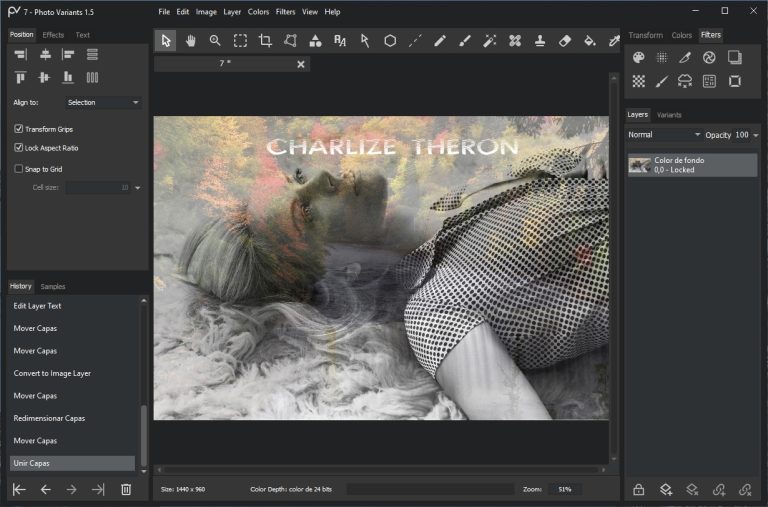768x507 pixels.
Task: Select 'Convert to Image Layer' history entry
Action: click(x=72, y=373)
